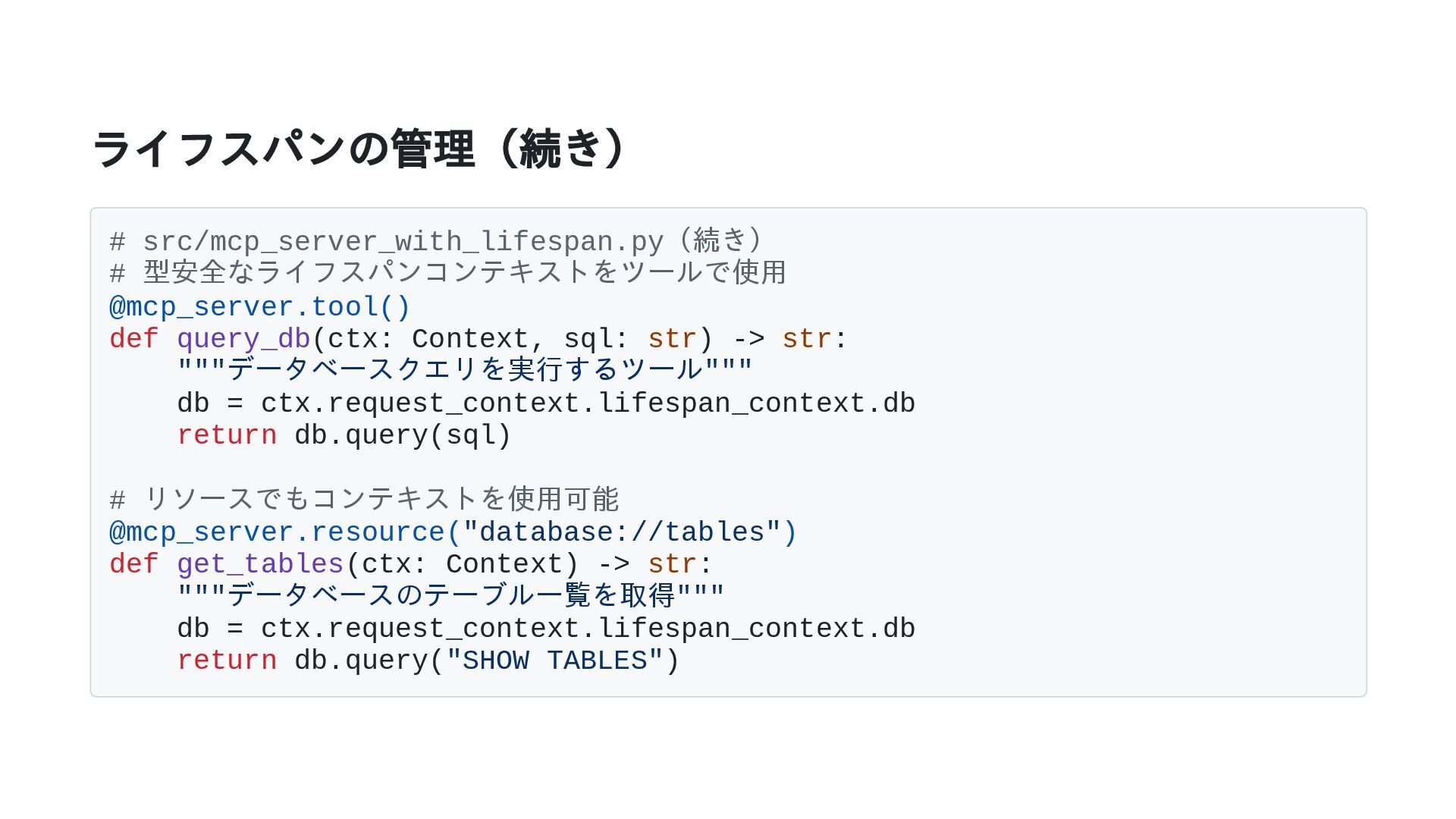Click the @mcp_server.tool() decorator
The width and height of the screenshot is (1456, 819).
259,307
